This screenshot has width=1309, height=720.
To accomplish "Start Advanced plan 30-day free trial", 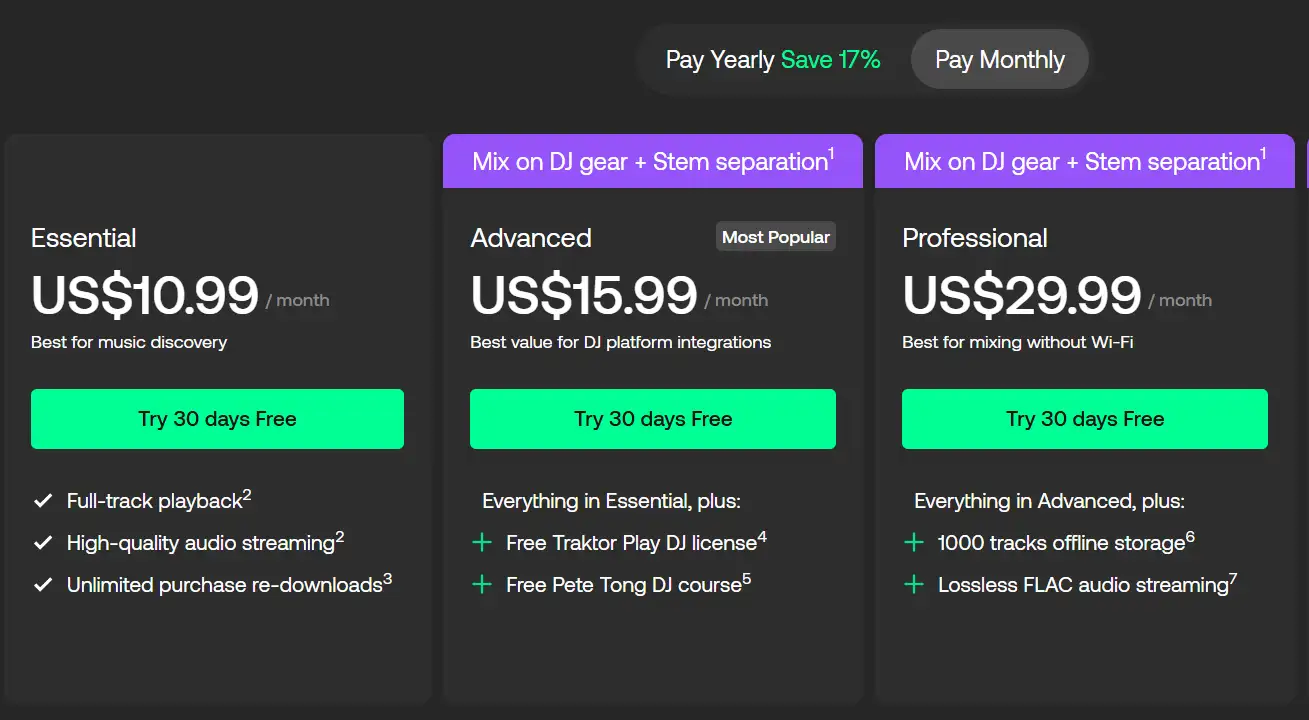I will pyautogui.click(x=652, y=419).
